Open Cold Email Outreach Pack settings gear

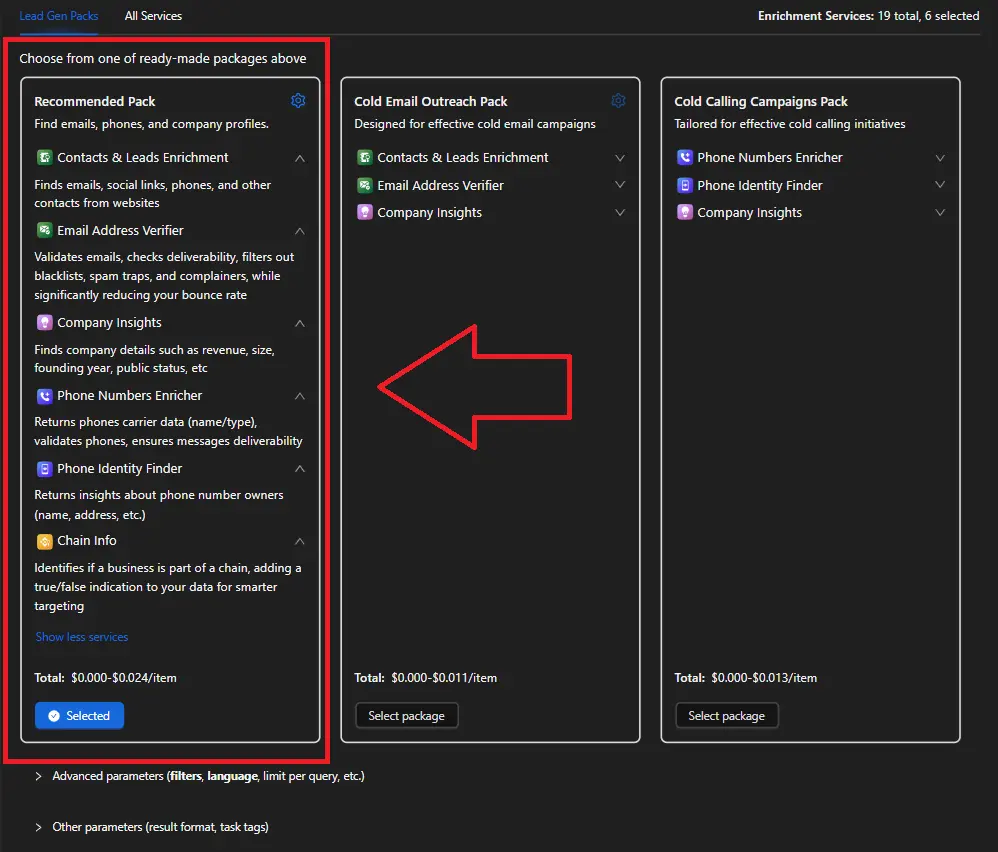pos(618,101)
